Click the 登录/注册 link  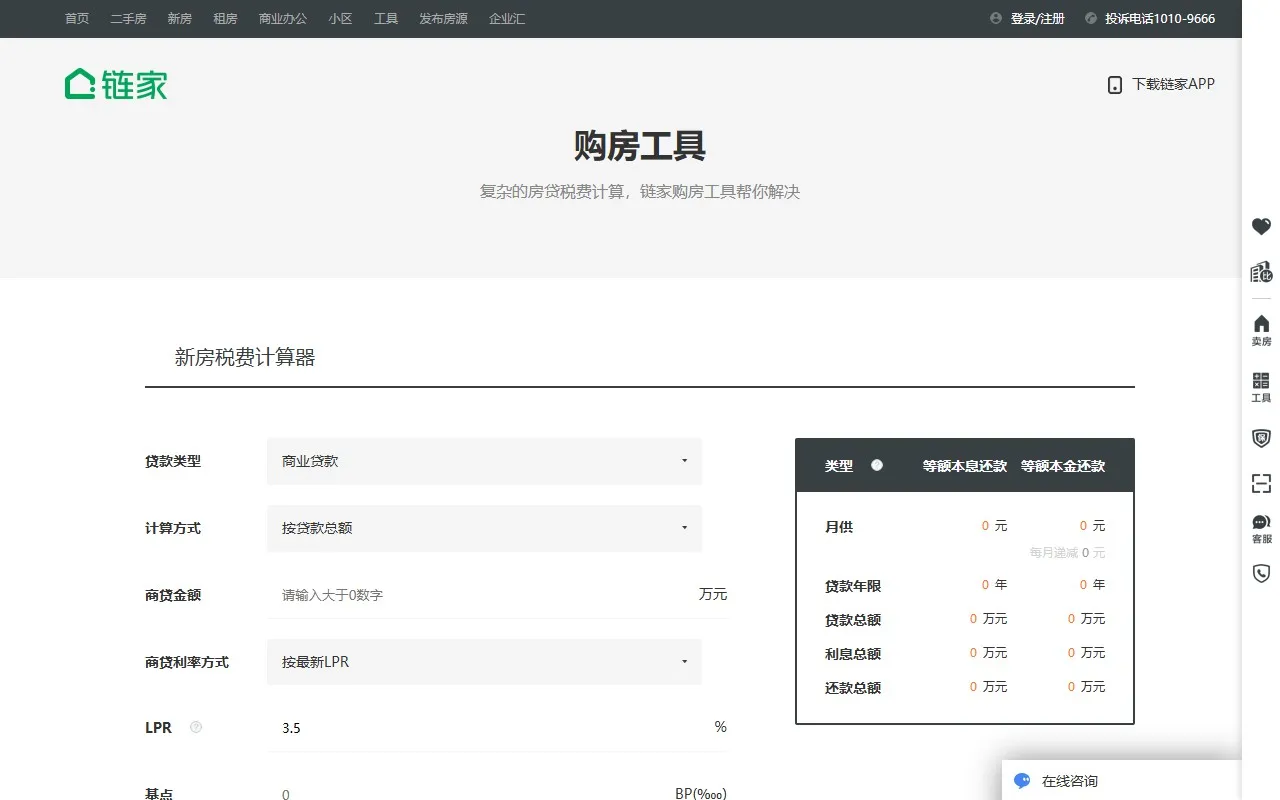click(1036, 18)
